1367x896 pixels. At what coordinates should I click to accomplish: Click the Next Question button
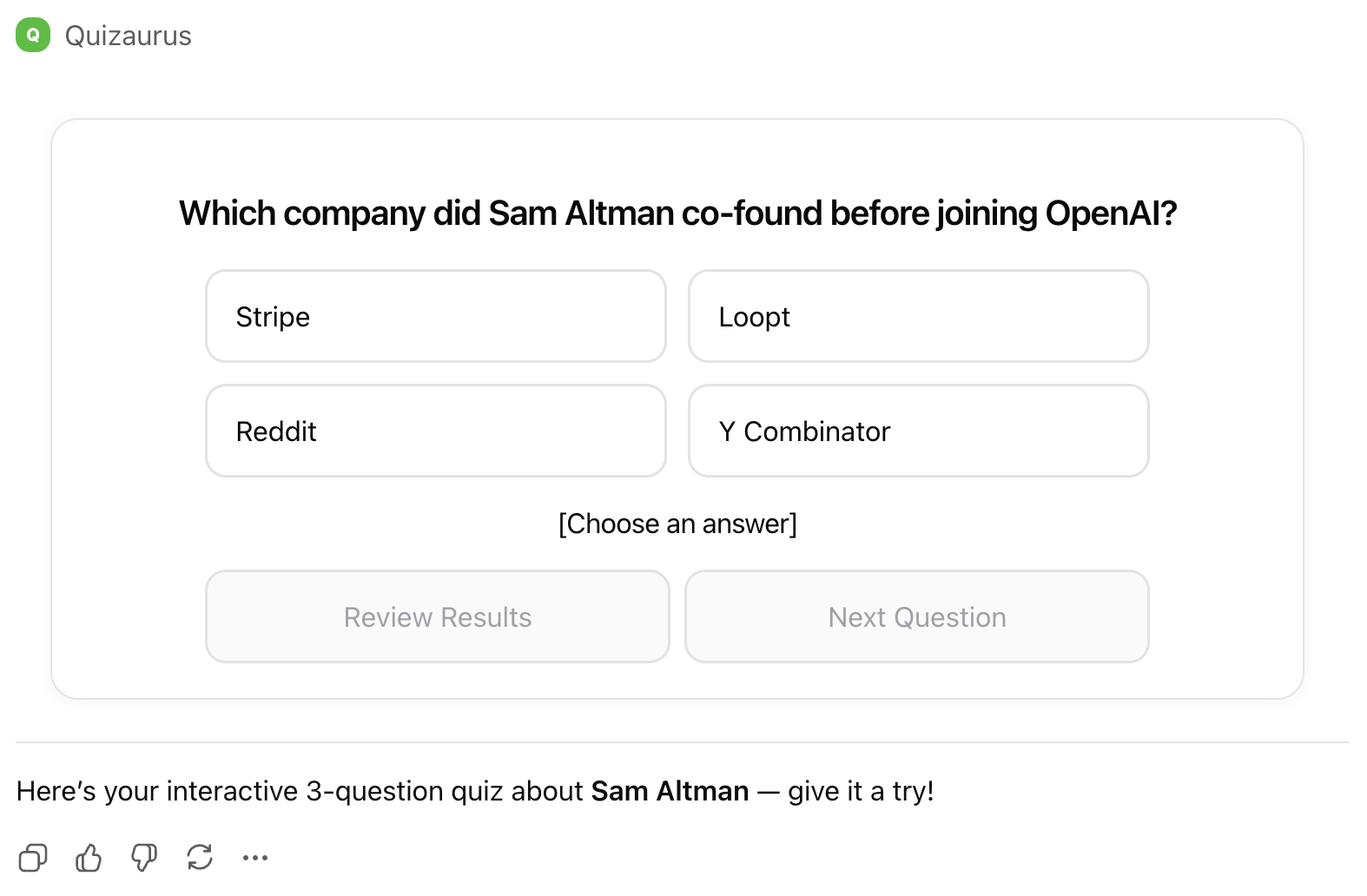[916, 616]
